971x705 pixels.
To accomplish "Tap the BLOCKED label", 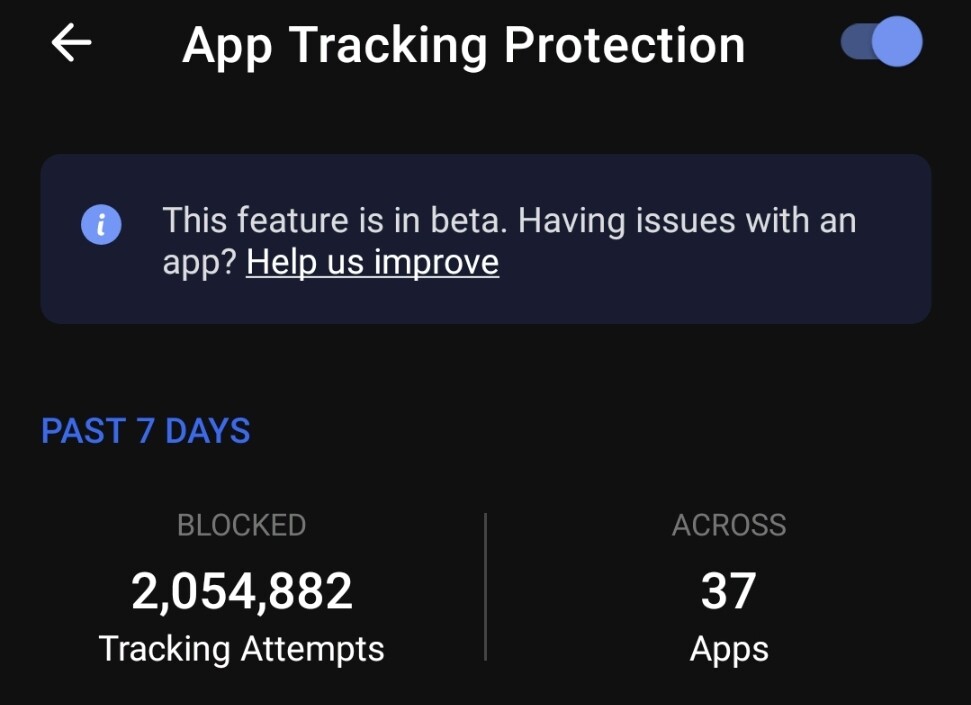I will click(241, 525).
